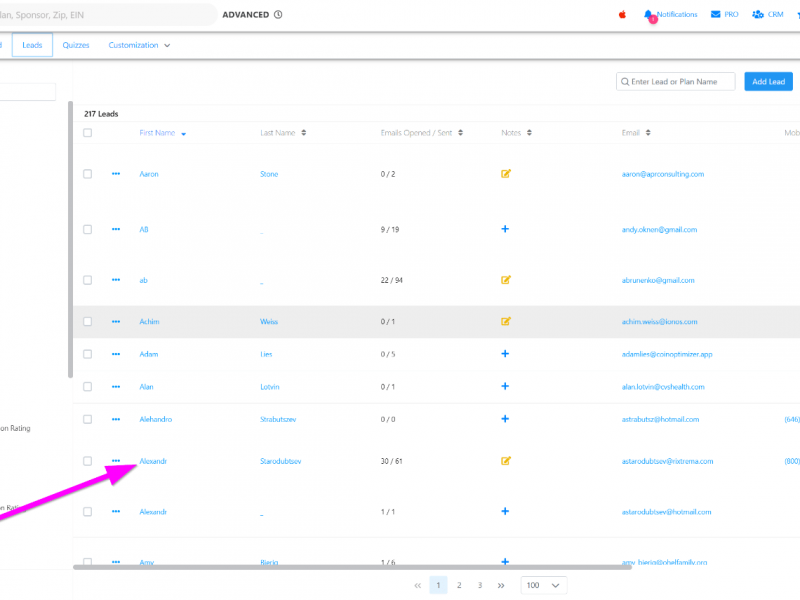Image resolution: width=800 pixels, height=600 pixels.
Task: Open three-dot actions menu for Achim
Action: point(116,322)
